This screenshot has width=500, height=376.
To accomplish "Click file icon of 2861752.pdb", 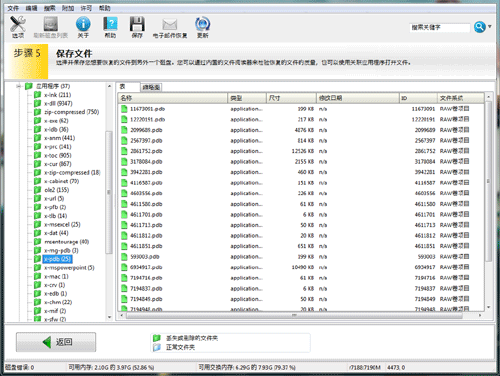I will pyautogui.click(x=124, y=151).
